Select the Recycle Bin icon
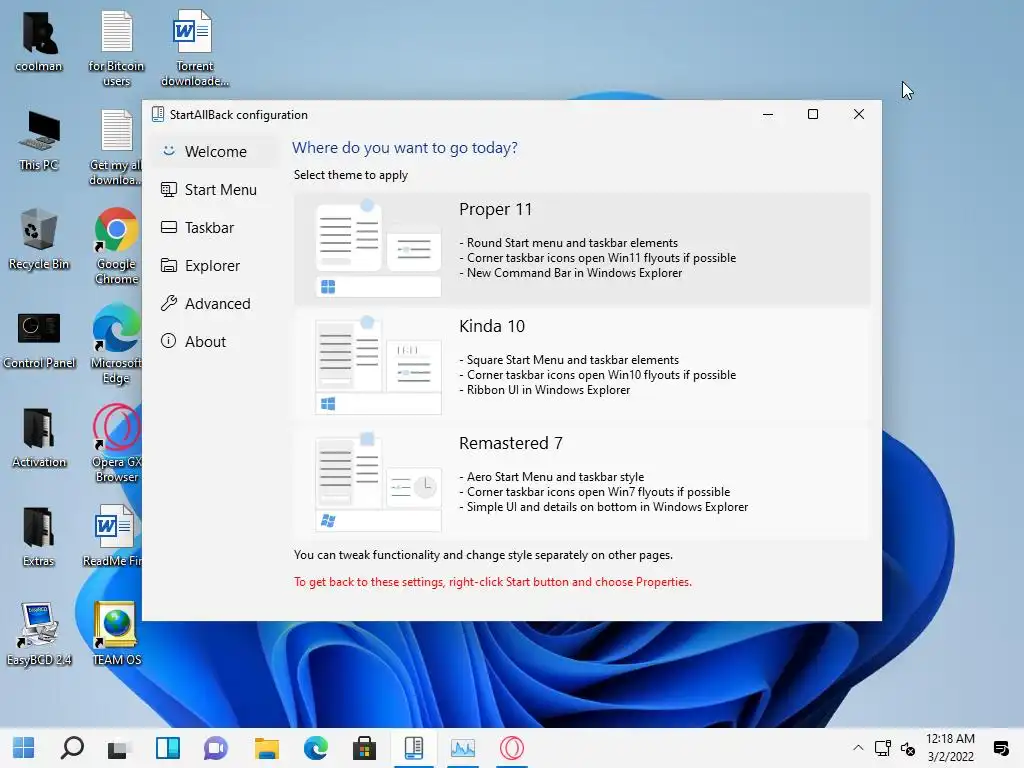Screen dimensions: 1024x768 tap(39, 239)
